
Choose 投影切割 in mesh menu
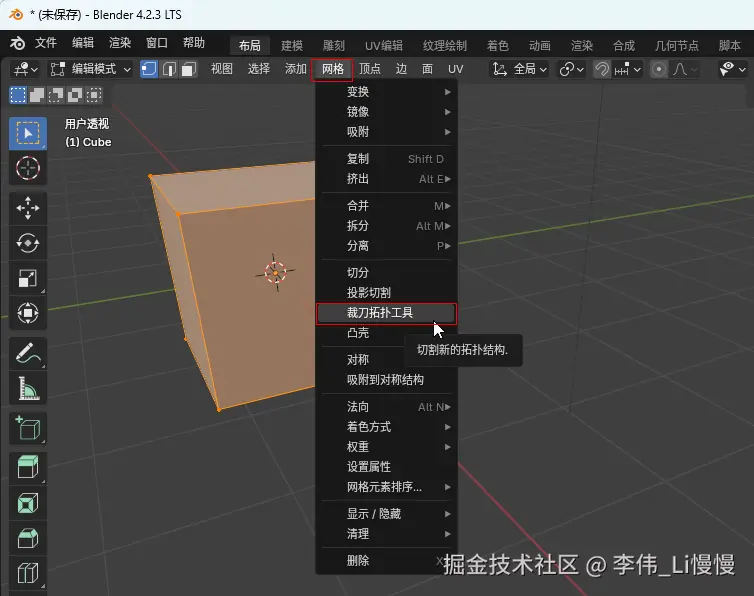(386, 293)
